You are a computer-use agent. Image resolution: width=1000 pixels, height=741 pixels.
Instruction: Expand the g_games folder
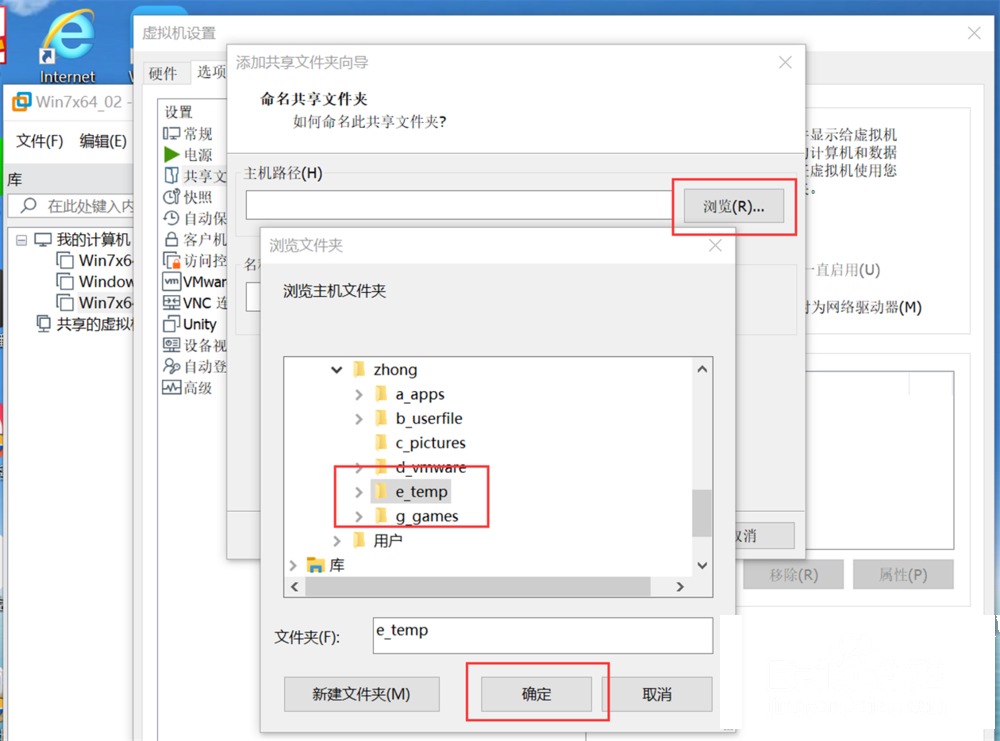tap(359, 516)
